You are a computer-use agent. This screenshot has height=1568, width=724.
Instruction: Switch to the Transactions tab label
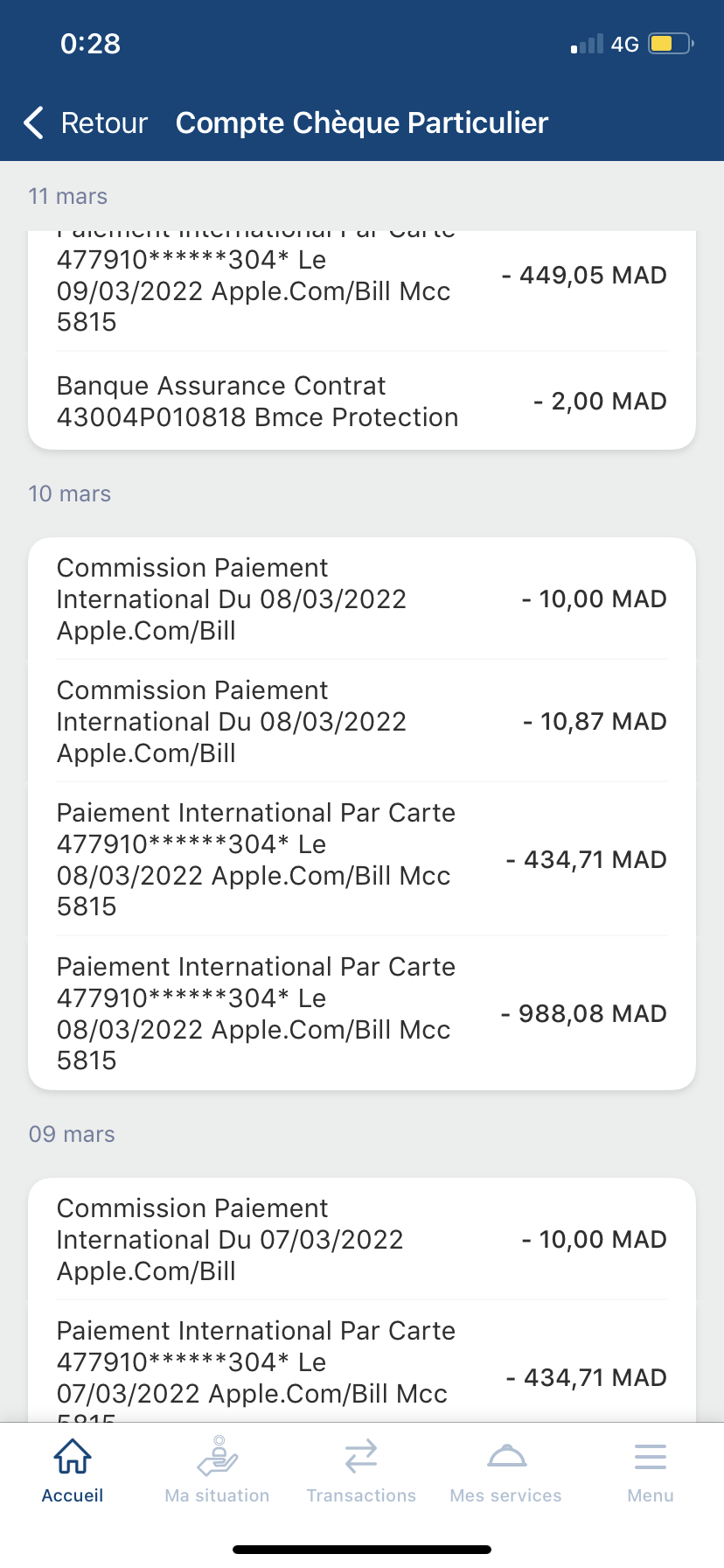tap(361, 1495)
